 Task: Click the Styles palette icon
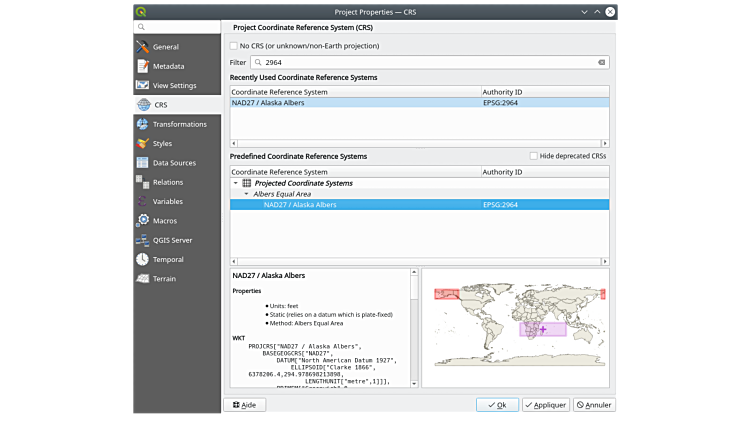143,144
